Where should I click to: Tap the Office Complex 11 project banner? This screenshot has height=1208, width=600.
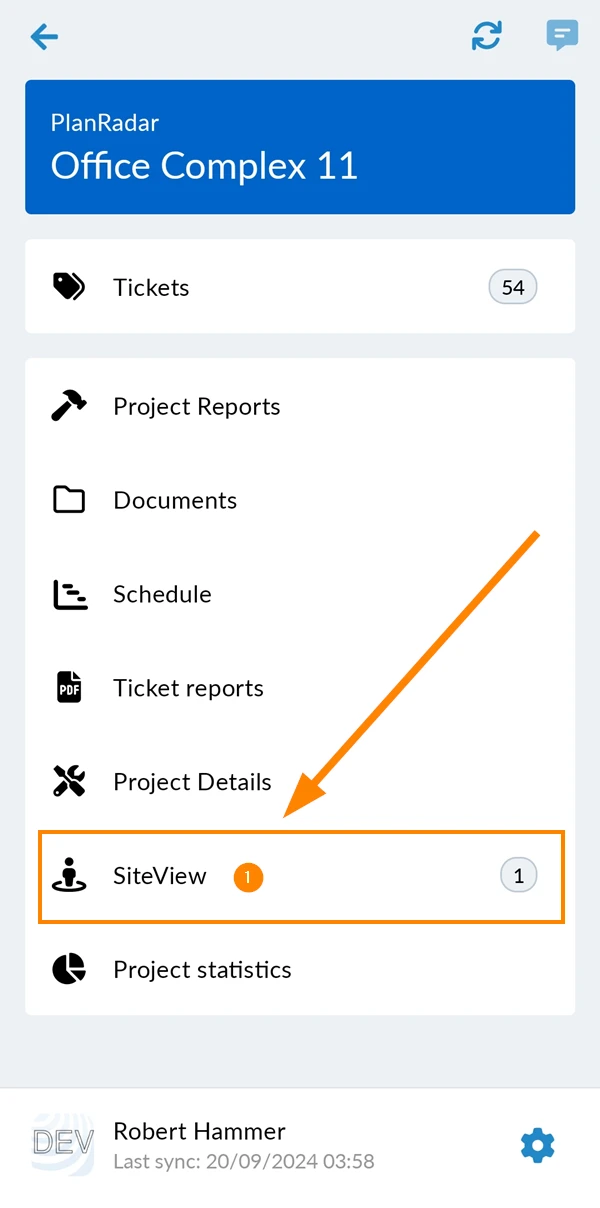click(300, 147)
